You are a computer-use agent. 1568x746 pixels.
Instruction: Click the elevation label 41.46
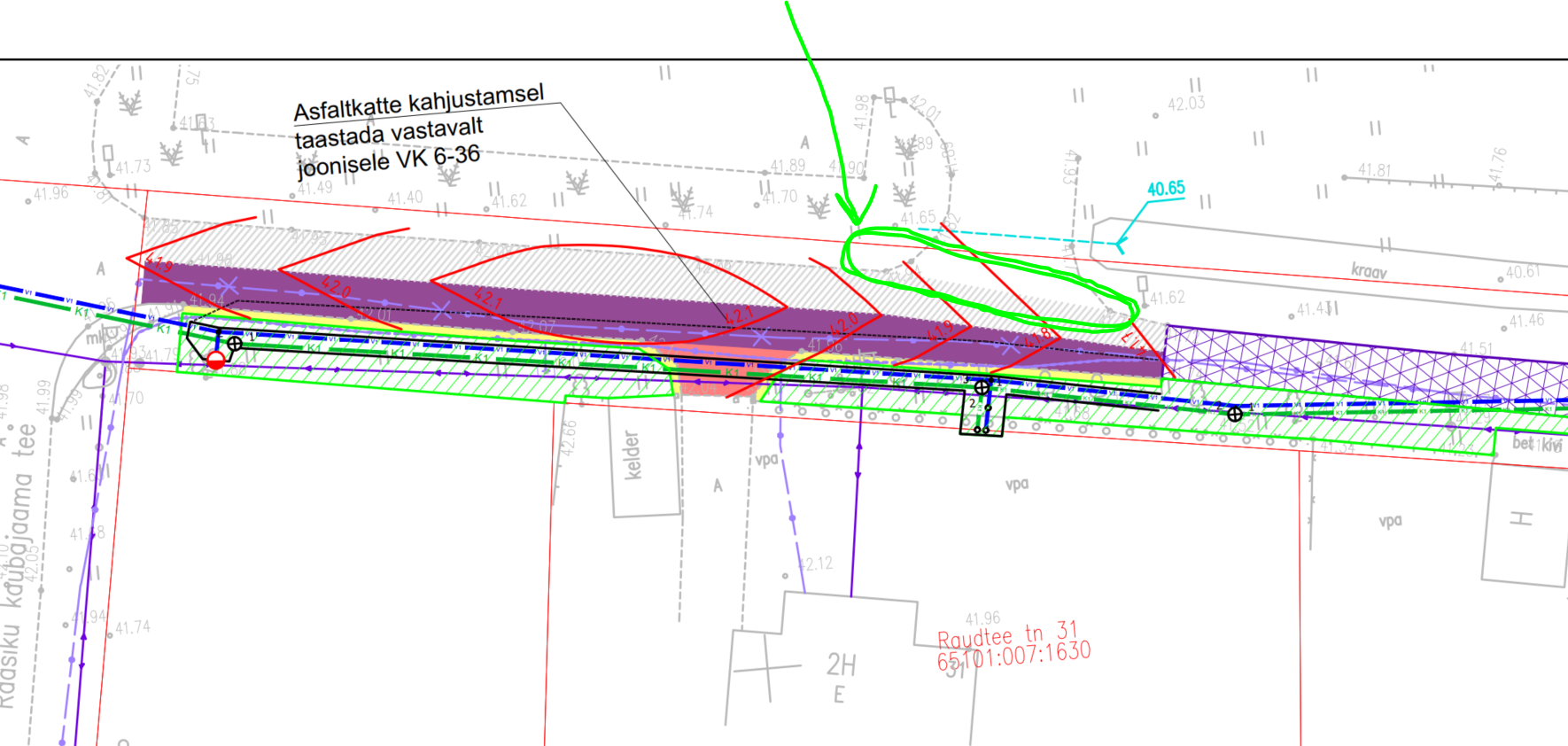click(1526, 321)
